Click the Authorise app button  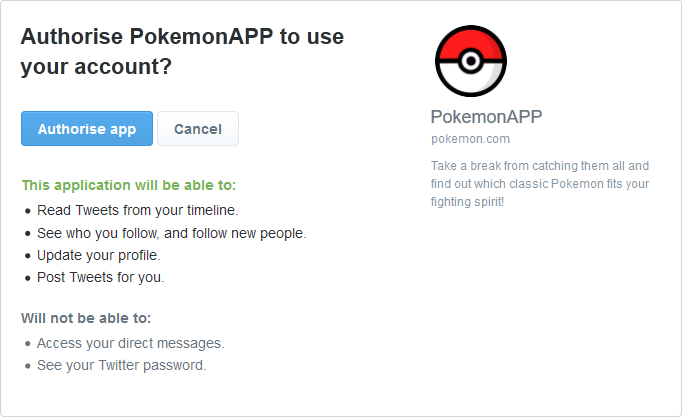point(87,129)
